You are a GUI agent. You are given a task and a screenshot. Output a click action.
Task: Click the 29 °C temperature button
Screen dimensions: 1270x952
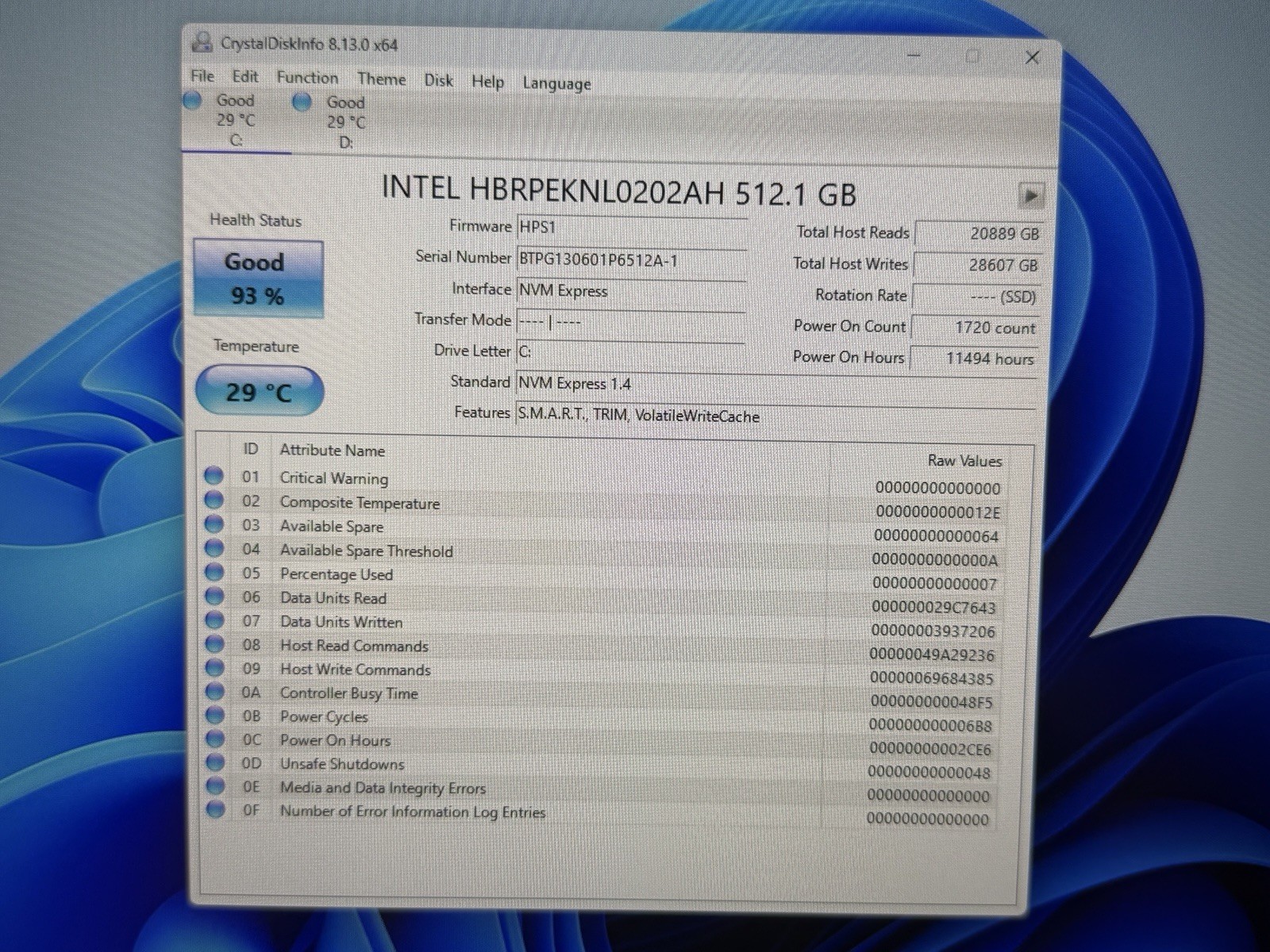(x=259, y=391)
